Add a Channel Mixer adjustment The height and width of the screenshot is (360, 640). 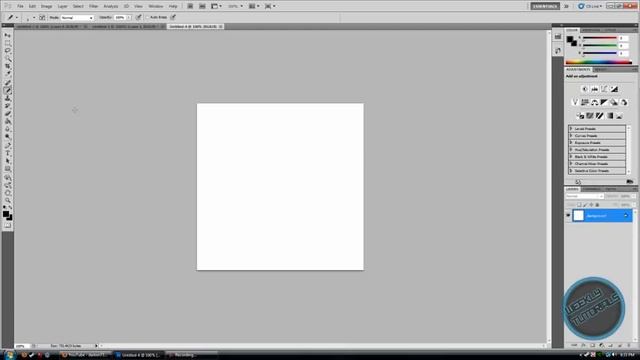point(624,102)
